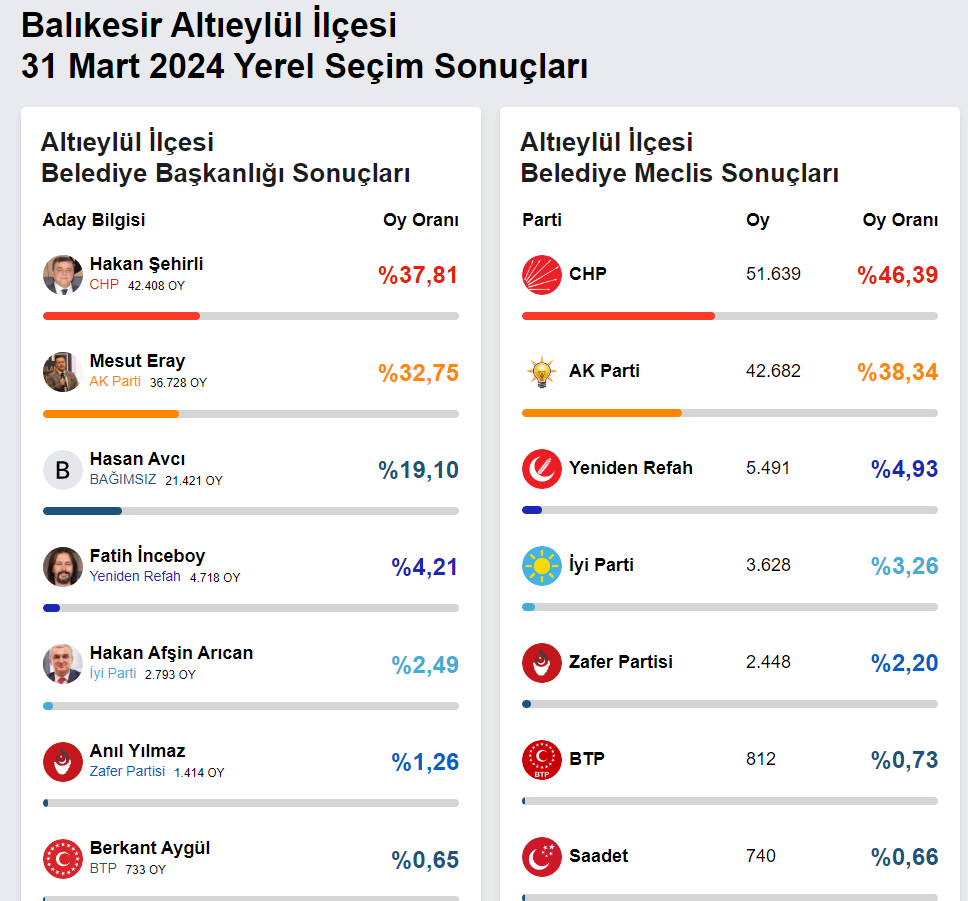Click the BTP logo beside 812 votes
Screen dimensions: 968x901
(541, 760)
